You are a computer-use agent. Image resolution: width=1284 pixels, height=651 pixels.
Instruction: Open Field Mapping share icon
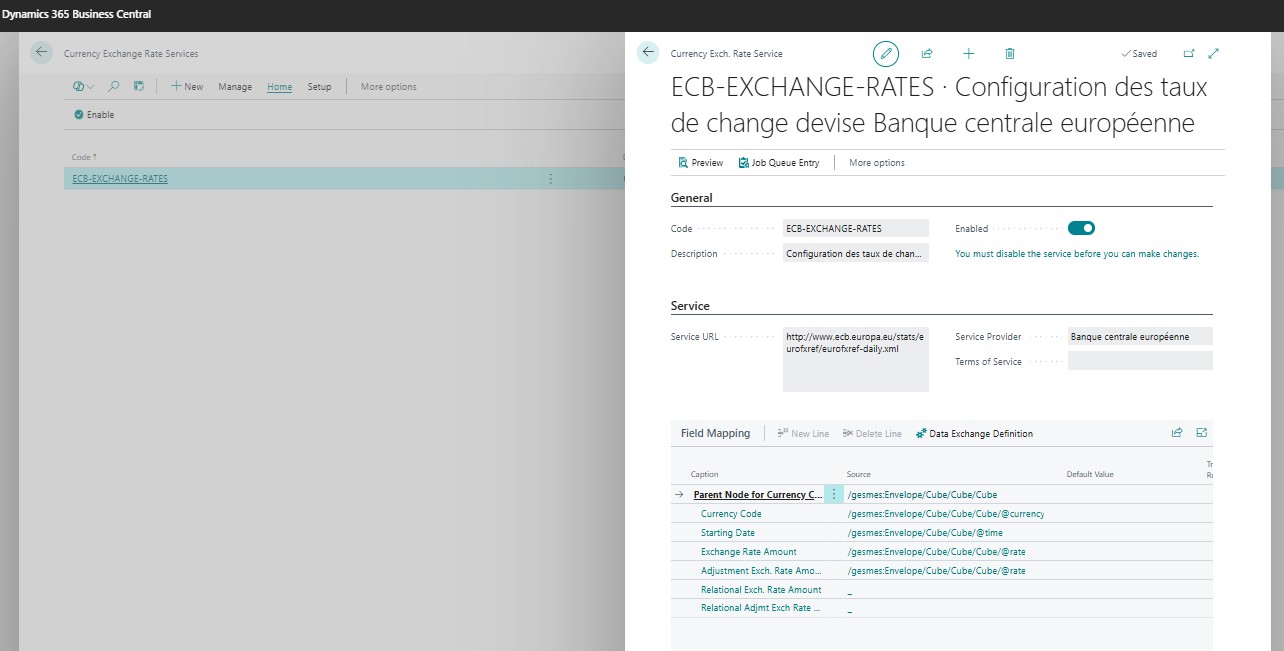(x=1177, y=432)
